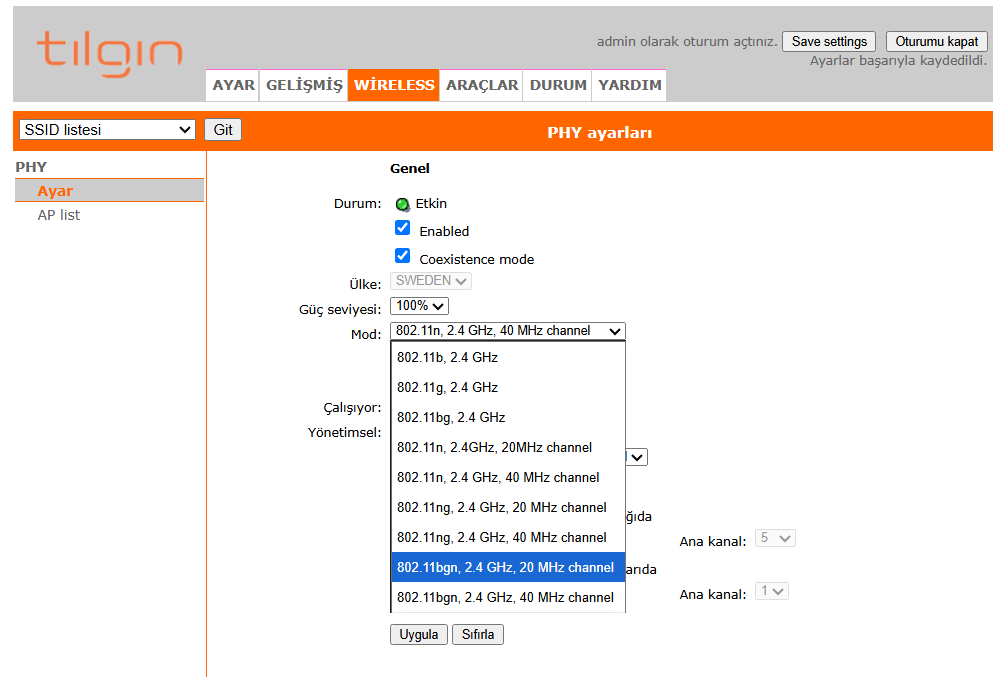Pick 802.11ng, 2.4 GHz, 20 MHz channel
The image size is (1002, 677).
[508, 508]
